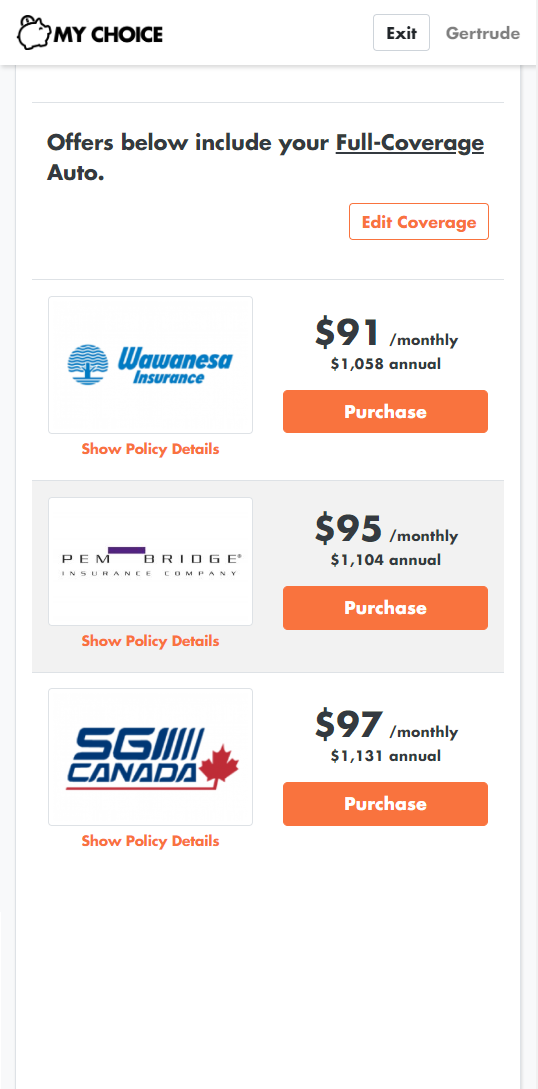Click the $91 monthly price text
The height and width of the screenshot is (1089, 538).
pyautogui.click(x=386, y=333)
